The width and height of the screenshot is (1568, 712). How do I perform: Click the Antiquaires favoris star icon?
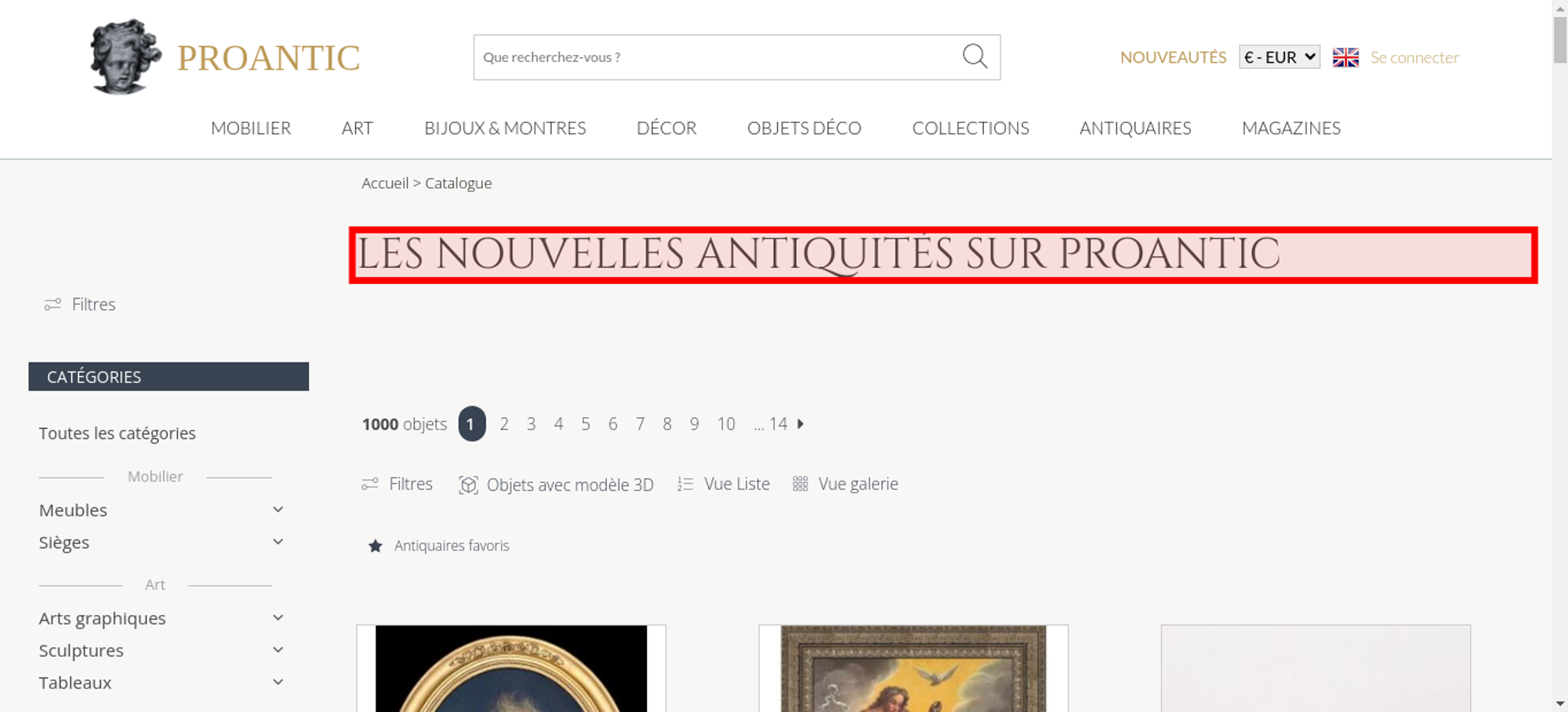tap(376, 546)
